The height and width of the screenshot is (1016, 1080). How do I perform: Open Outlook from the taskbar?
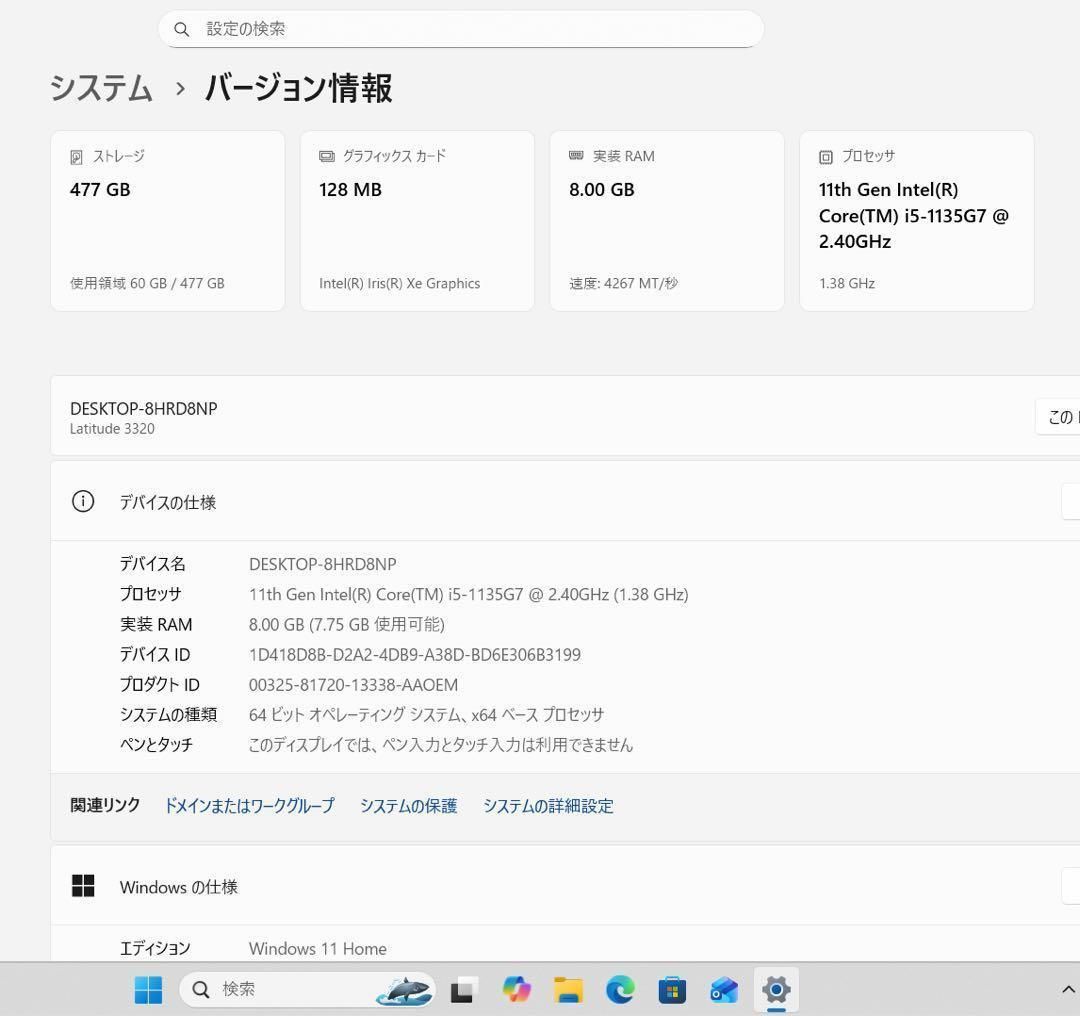[724, 990]
